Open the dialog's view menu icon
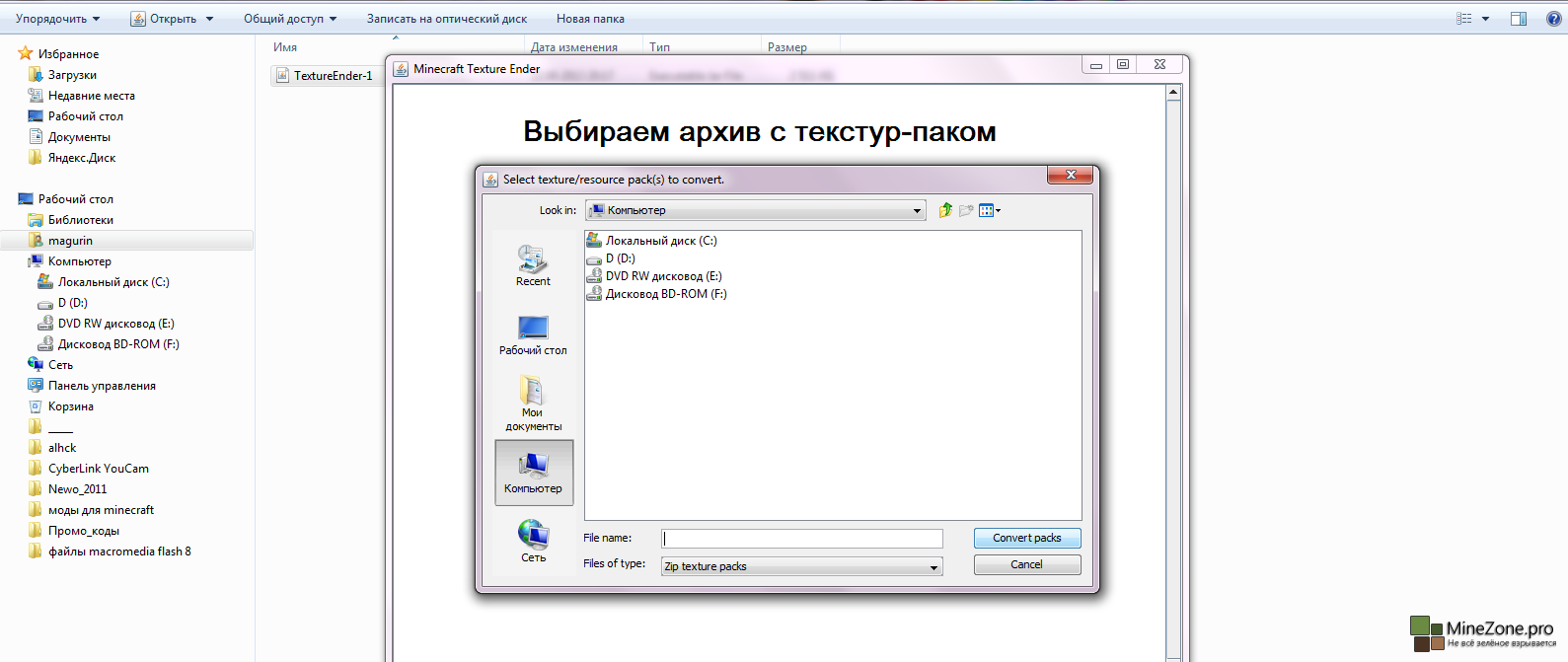The image size is (1568, 662). (989, 210)
